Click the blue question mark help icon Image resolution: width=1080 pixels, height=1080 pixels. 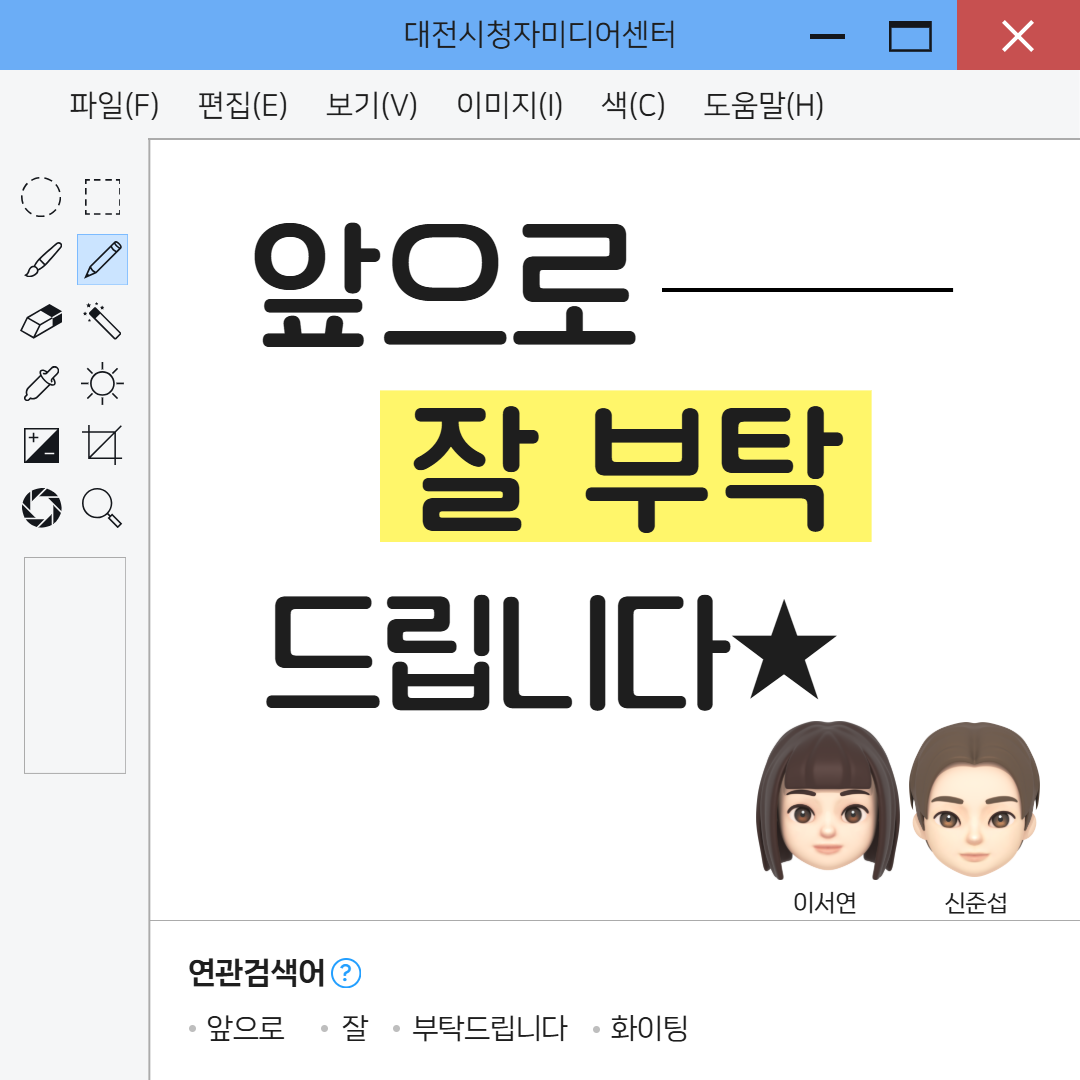coord(346,973)
